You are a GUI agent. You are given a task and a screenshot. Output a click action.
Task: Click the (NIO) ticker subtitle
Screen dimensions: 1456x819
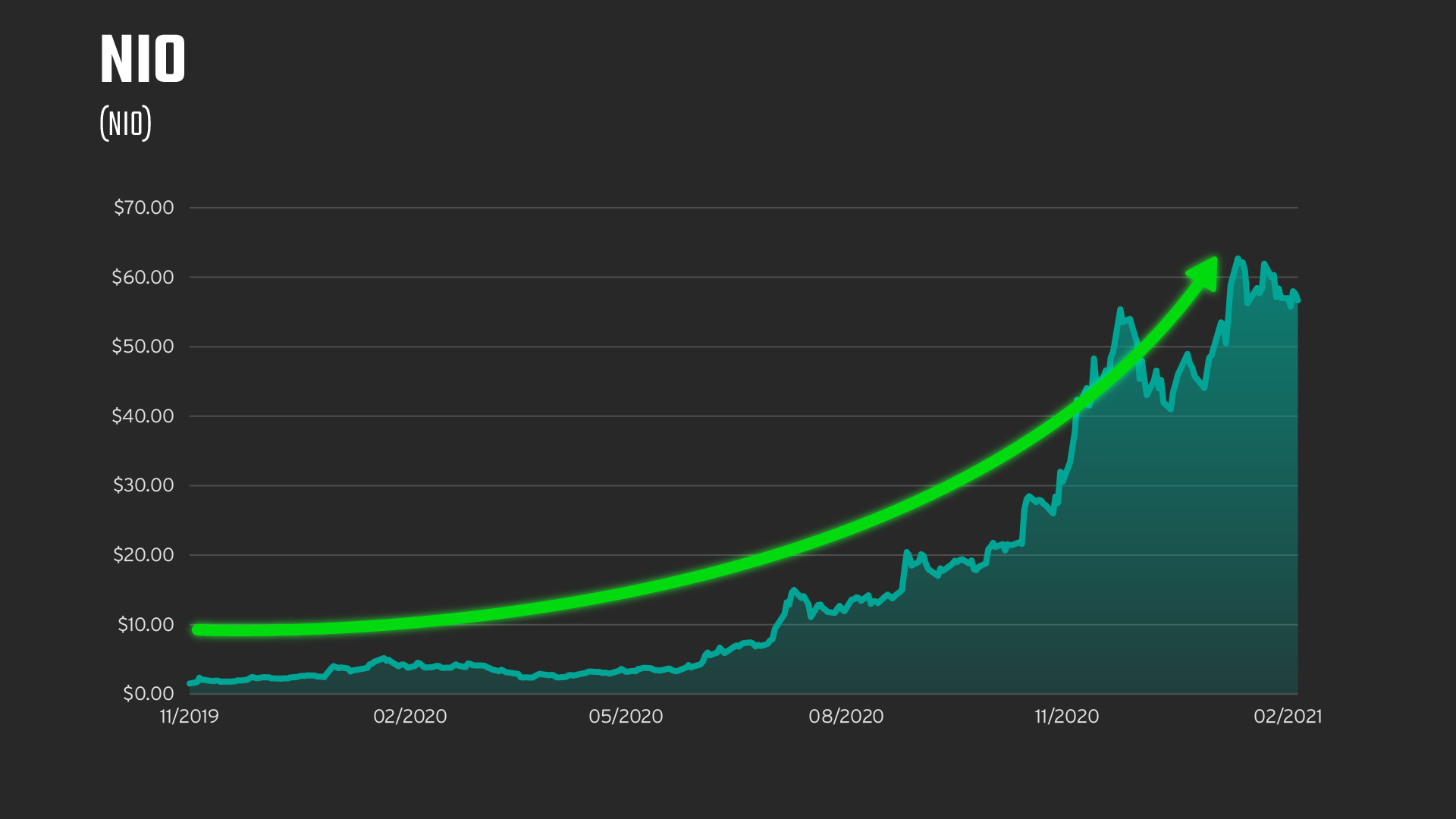pos(126,124)
